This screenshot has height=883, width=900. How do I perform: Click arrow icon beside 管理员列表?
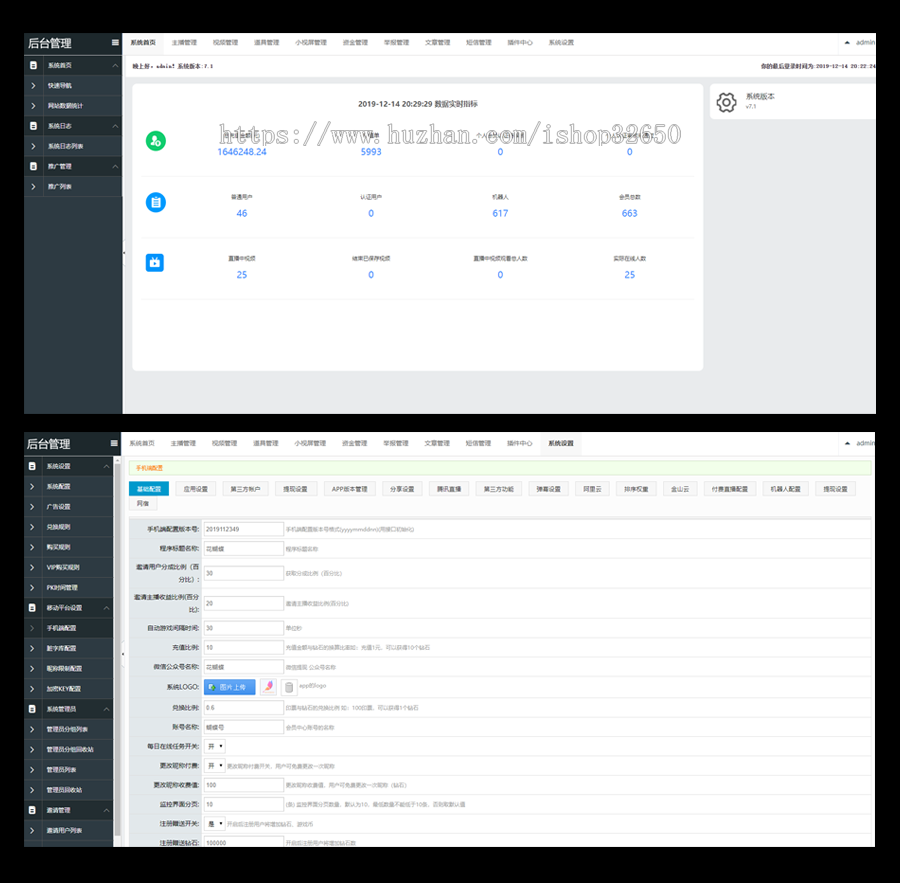tap(32, 769)
